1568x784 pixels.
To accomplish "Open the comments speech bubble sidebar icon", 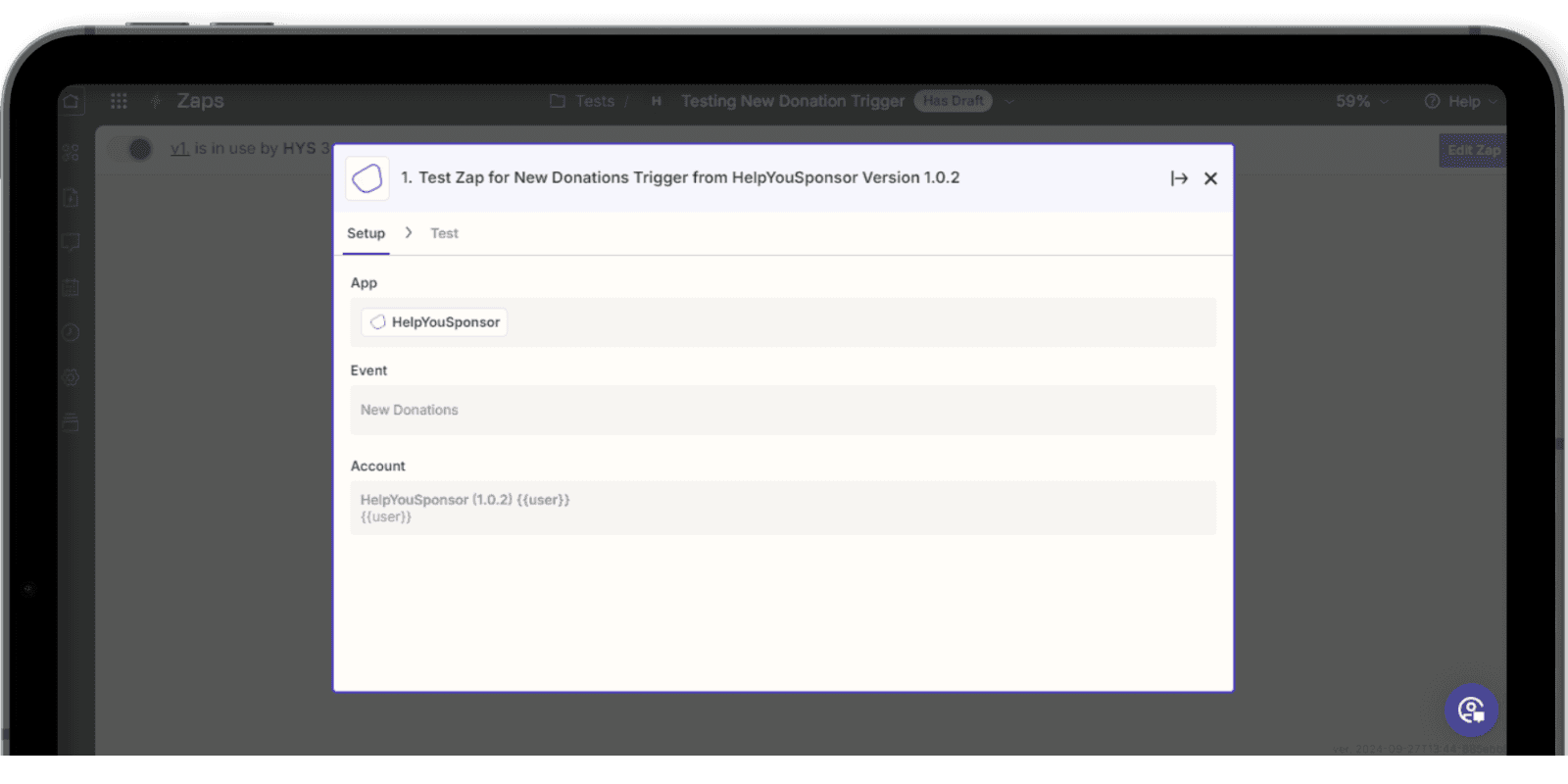I will pyautogui.click(x=71, y=242).
